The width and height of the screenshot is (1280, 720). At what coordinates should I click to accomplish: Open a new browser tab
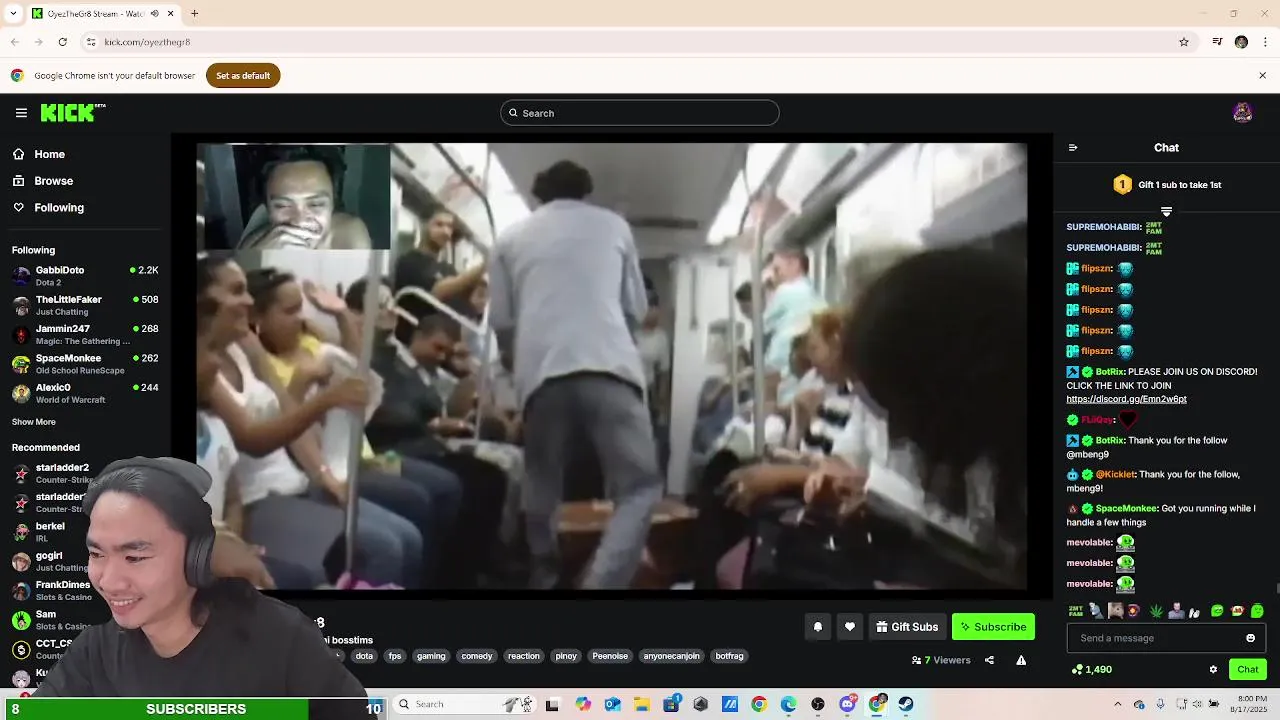coord(194,14)
